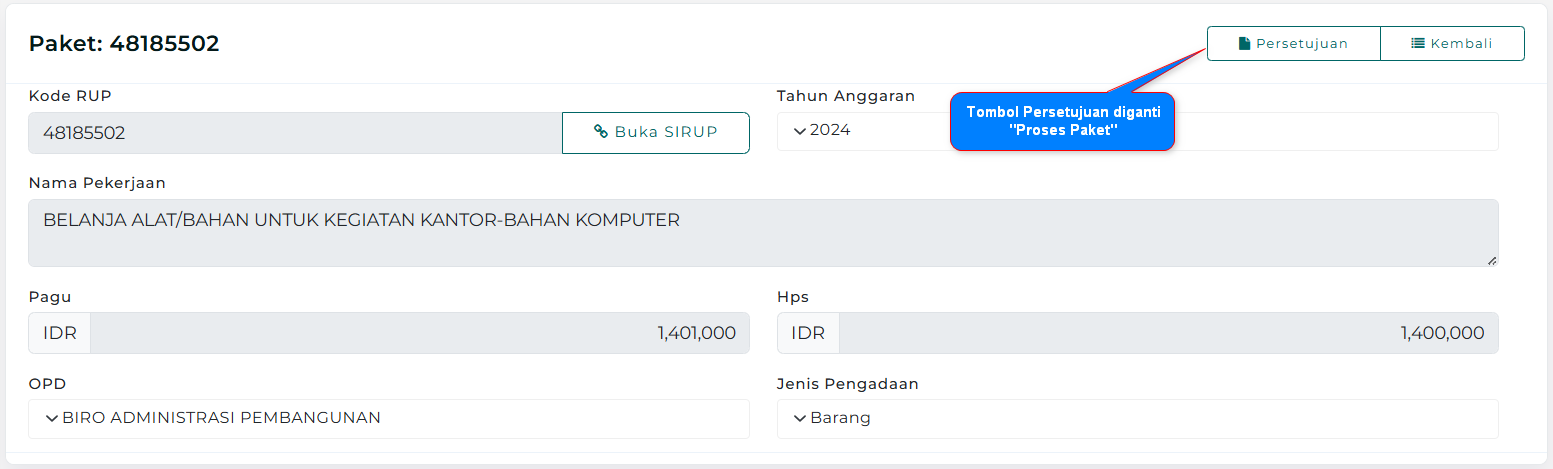
Task: Open the Buka SIRUP link button
Action: point(656,132)
